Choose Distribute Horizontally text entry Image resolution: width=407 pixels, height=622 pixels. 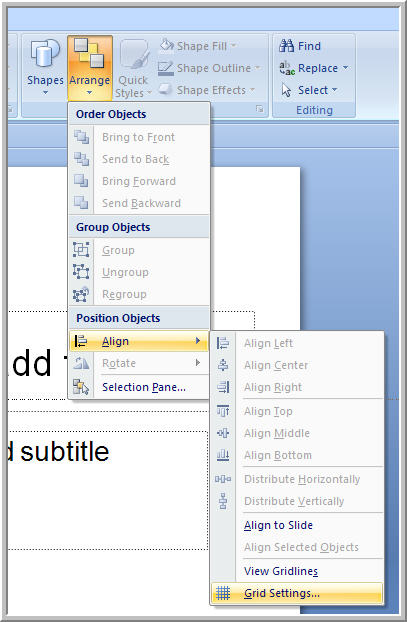302,479
